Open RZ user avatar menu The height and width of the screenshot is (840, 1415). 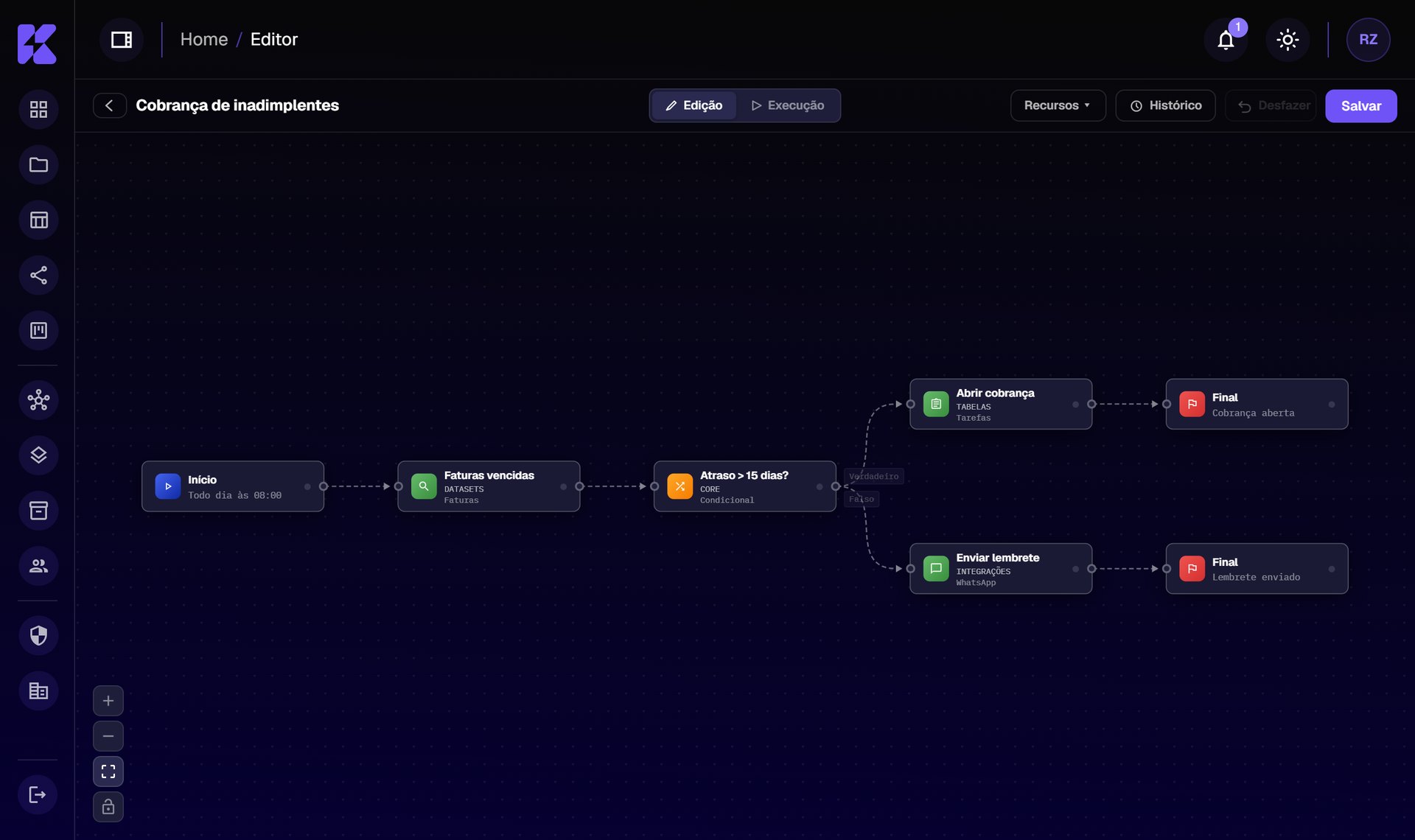[1369, 40]
